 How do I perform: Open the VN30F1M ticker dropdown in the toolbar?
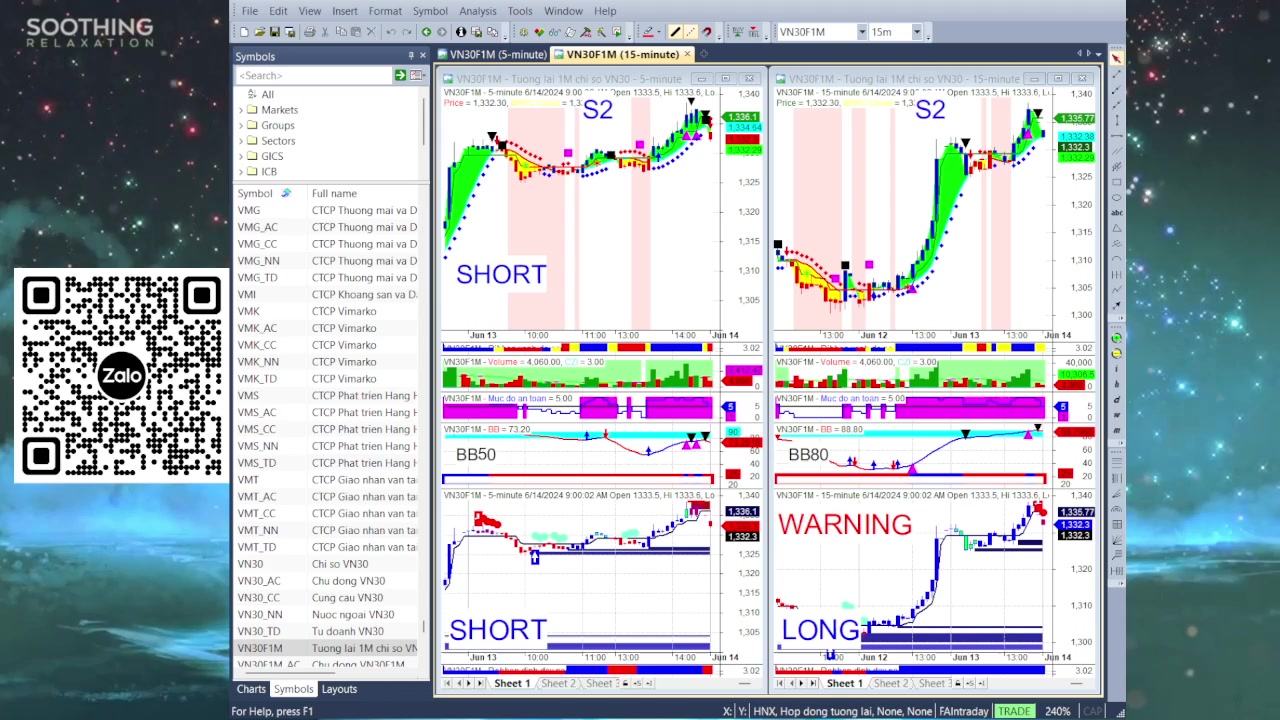coord(861,32)
